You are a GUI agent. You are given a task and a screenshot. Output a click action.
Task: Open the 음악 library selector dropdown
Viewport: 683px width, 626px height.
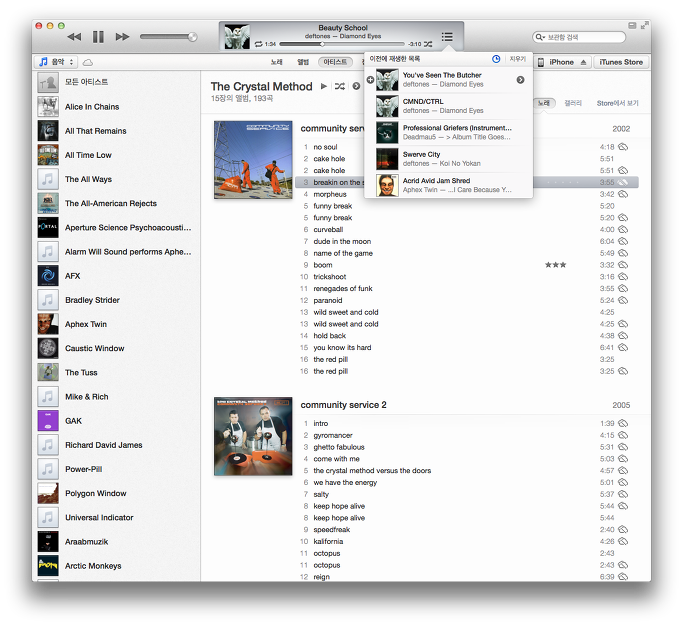[56, 62]
